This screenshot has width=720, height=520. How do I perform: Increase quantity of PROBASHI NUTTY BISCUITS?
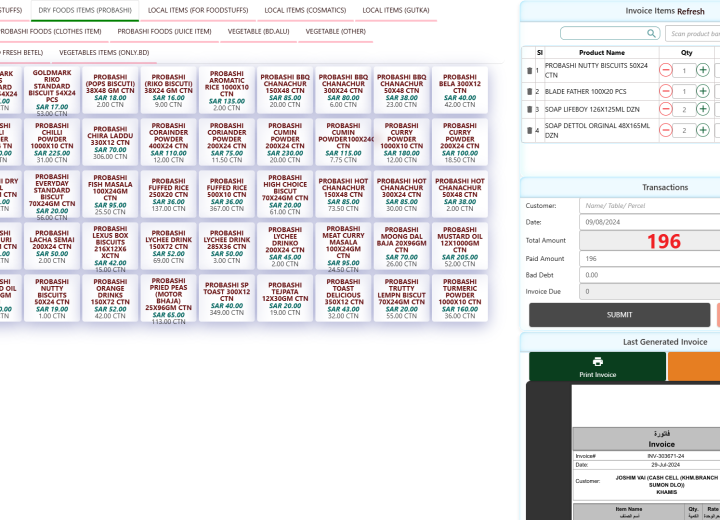pyautogui.click(x=703, y=71)
